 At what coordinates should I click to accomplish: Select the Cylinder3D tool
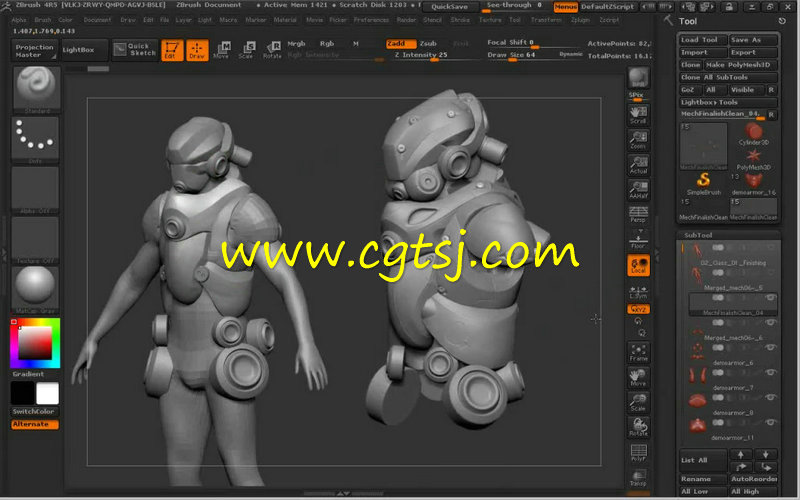(x=753, y=134)
